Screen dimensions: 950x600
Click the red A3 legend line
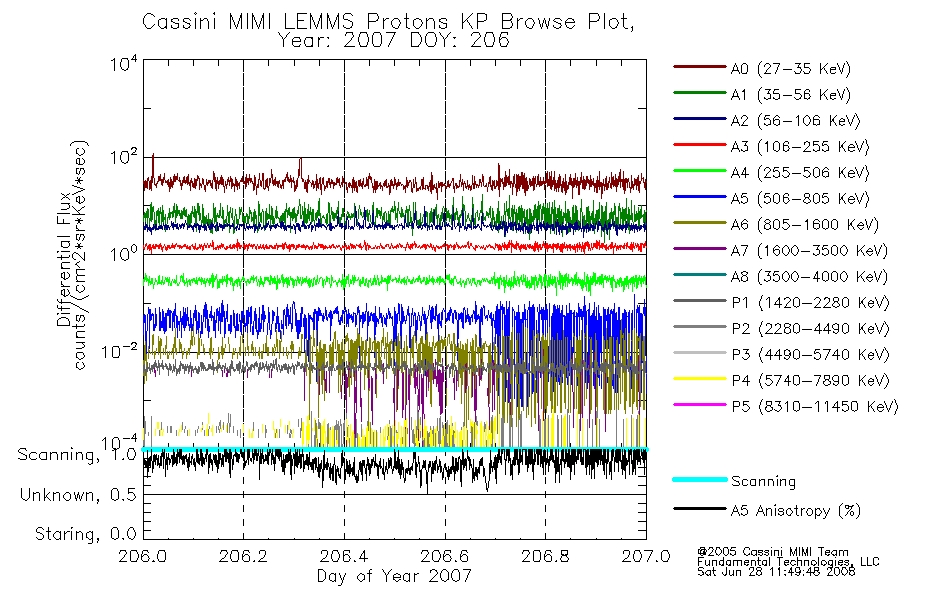tap(700, 145)
